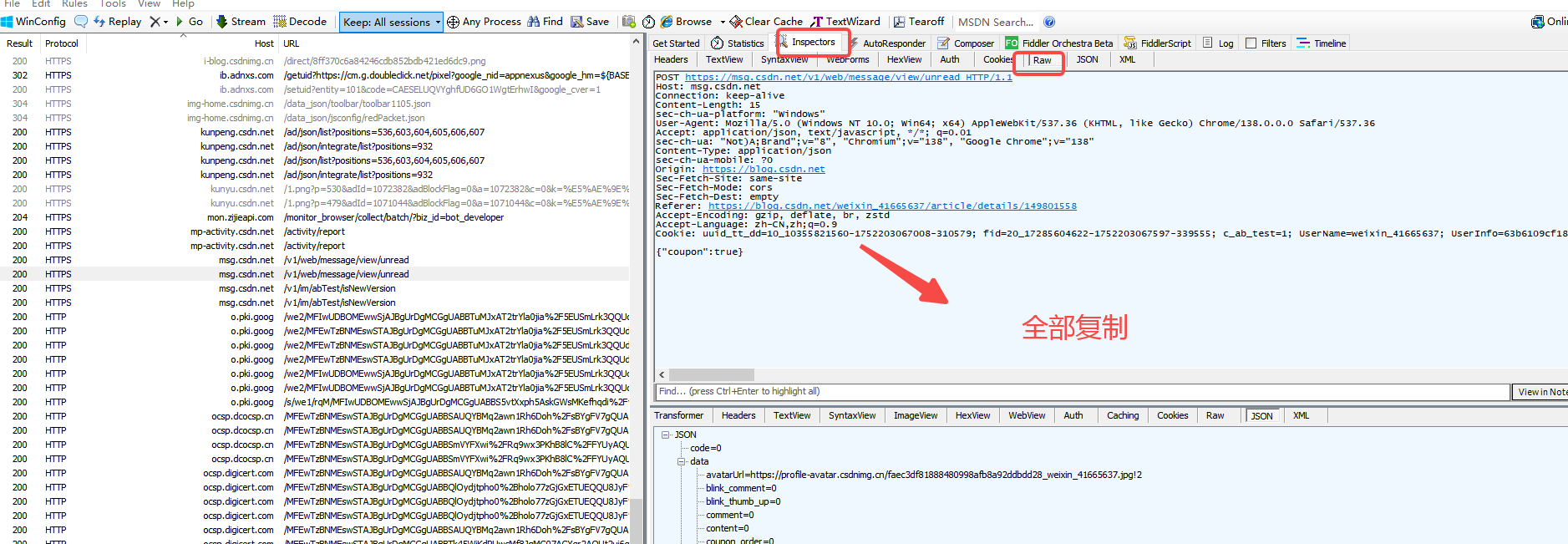
Task: Open the WinConfig tool
Action: coord(33,22)
